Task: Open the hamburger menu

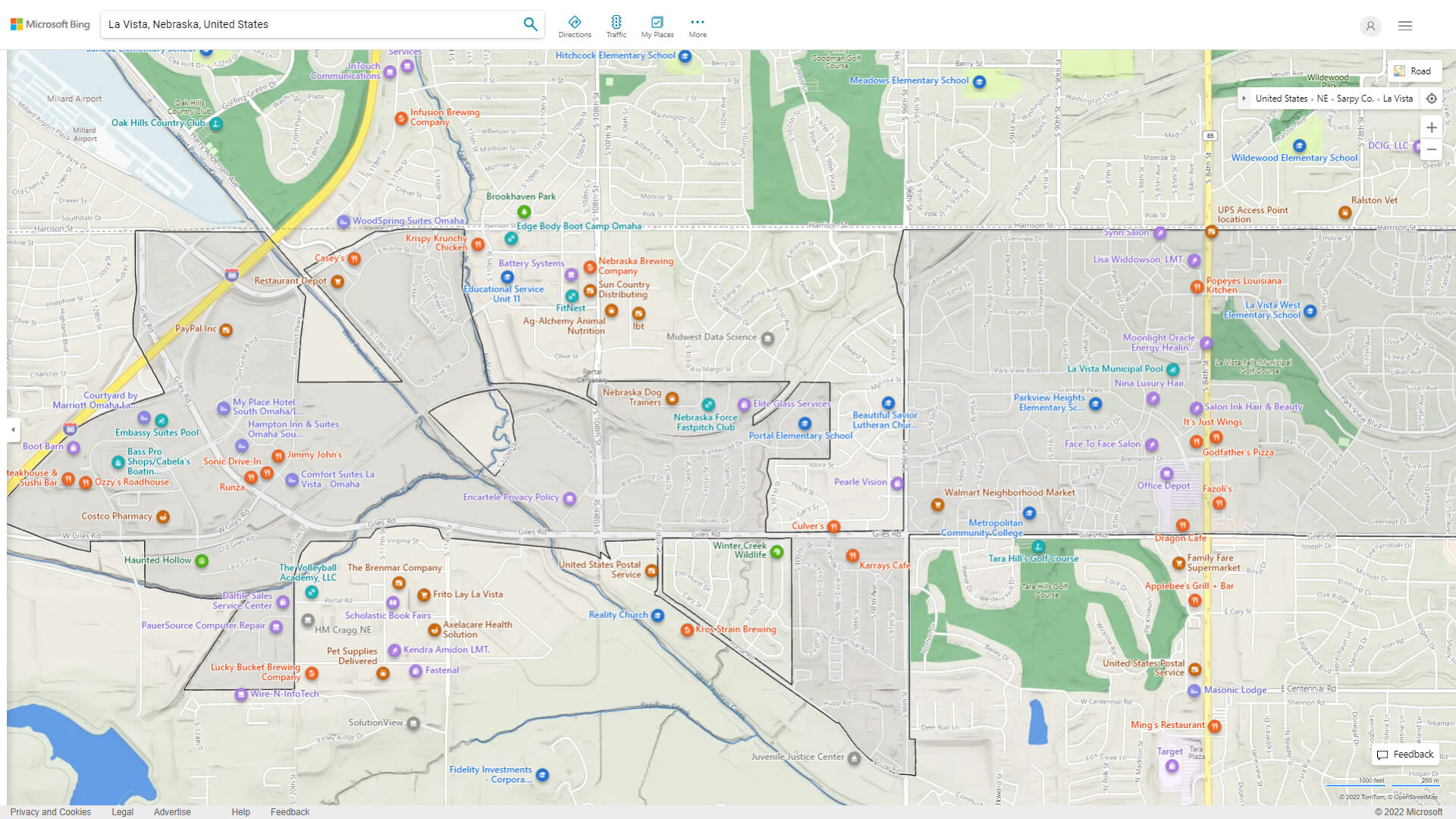Action: click(x=1404, y=25)
